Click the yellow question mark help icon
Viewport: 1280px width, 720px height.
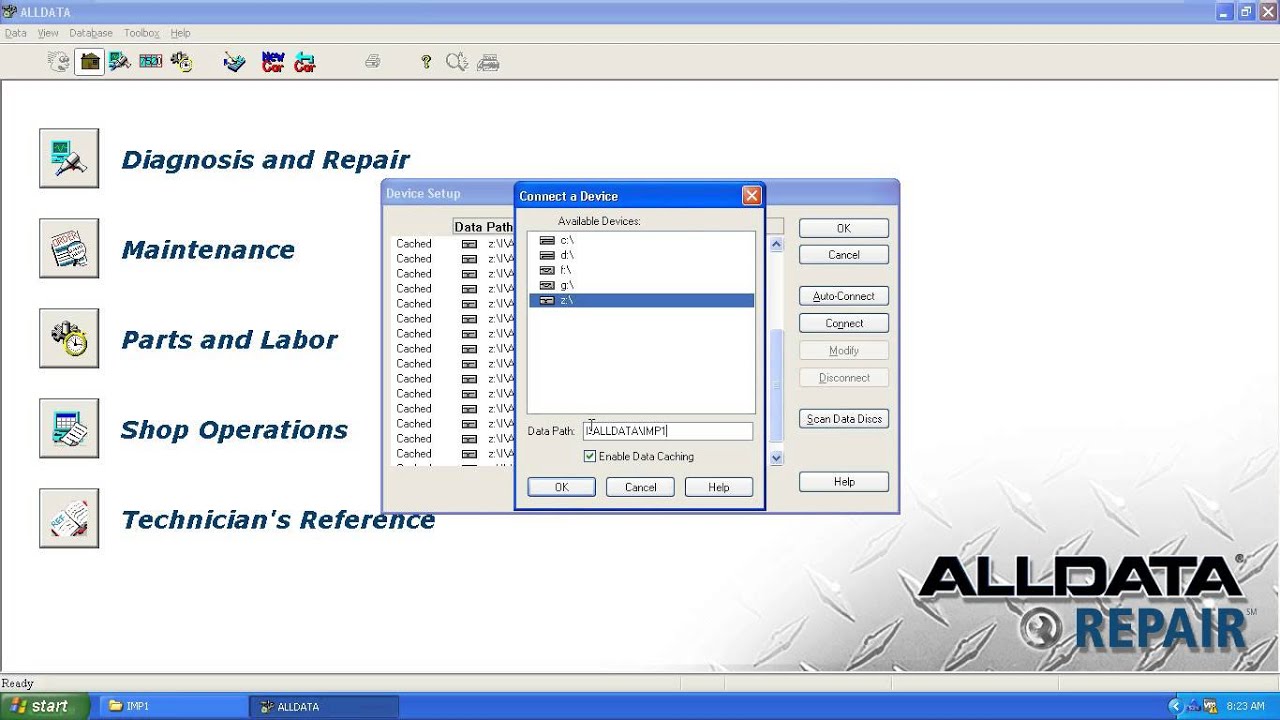tap(426, 62)
